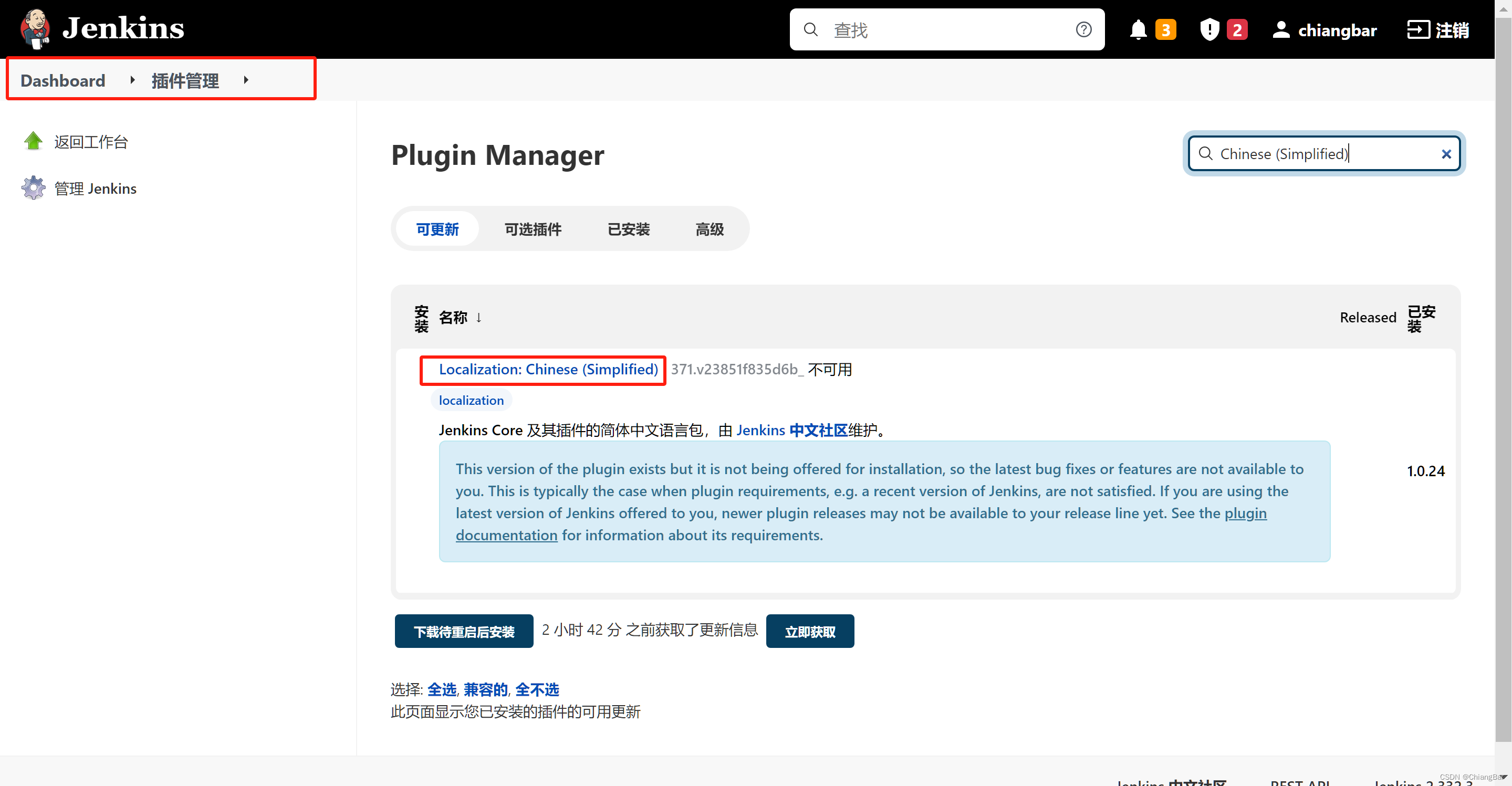Viewport: 1512px width, 786px height.
Task: Click version text 371.v23851f835d6b_
Action: pyautogui.click(x=737, y=369)
